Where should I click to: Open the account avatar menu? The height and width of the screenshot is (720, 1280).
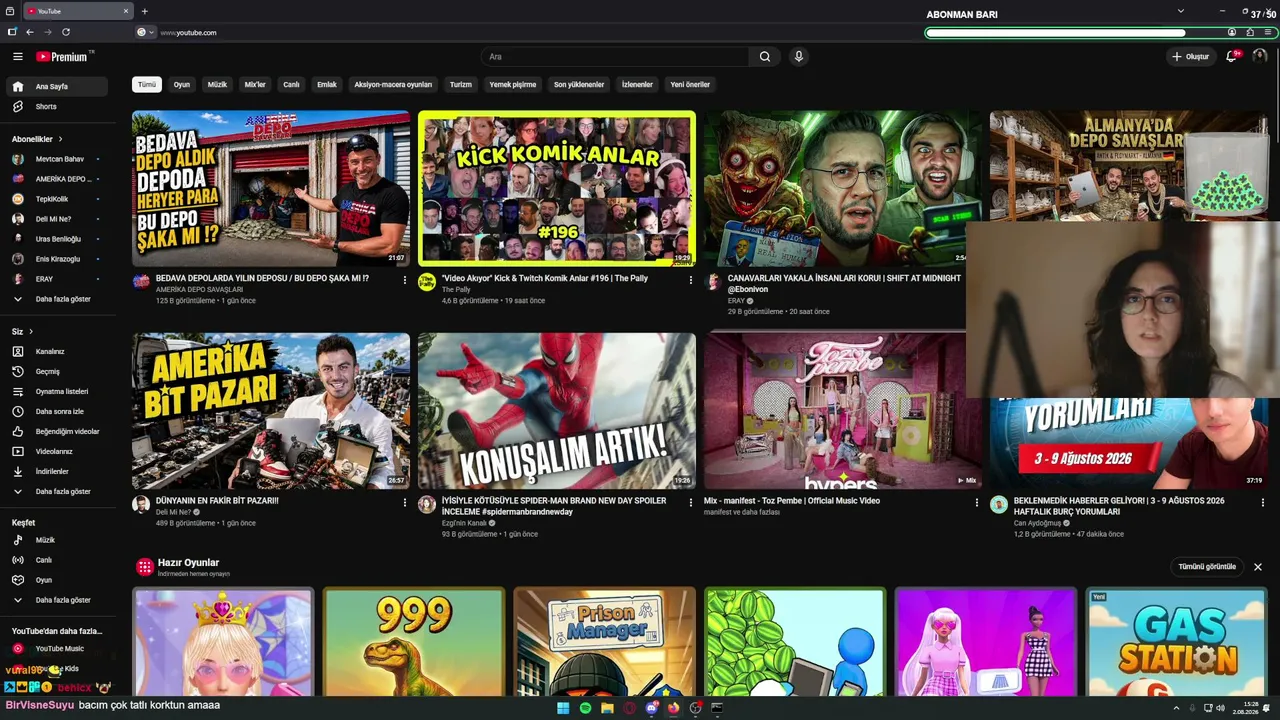[x=1259, y=57]
